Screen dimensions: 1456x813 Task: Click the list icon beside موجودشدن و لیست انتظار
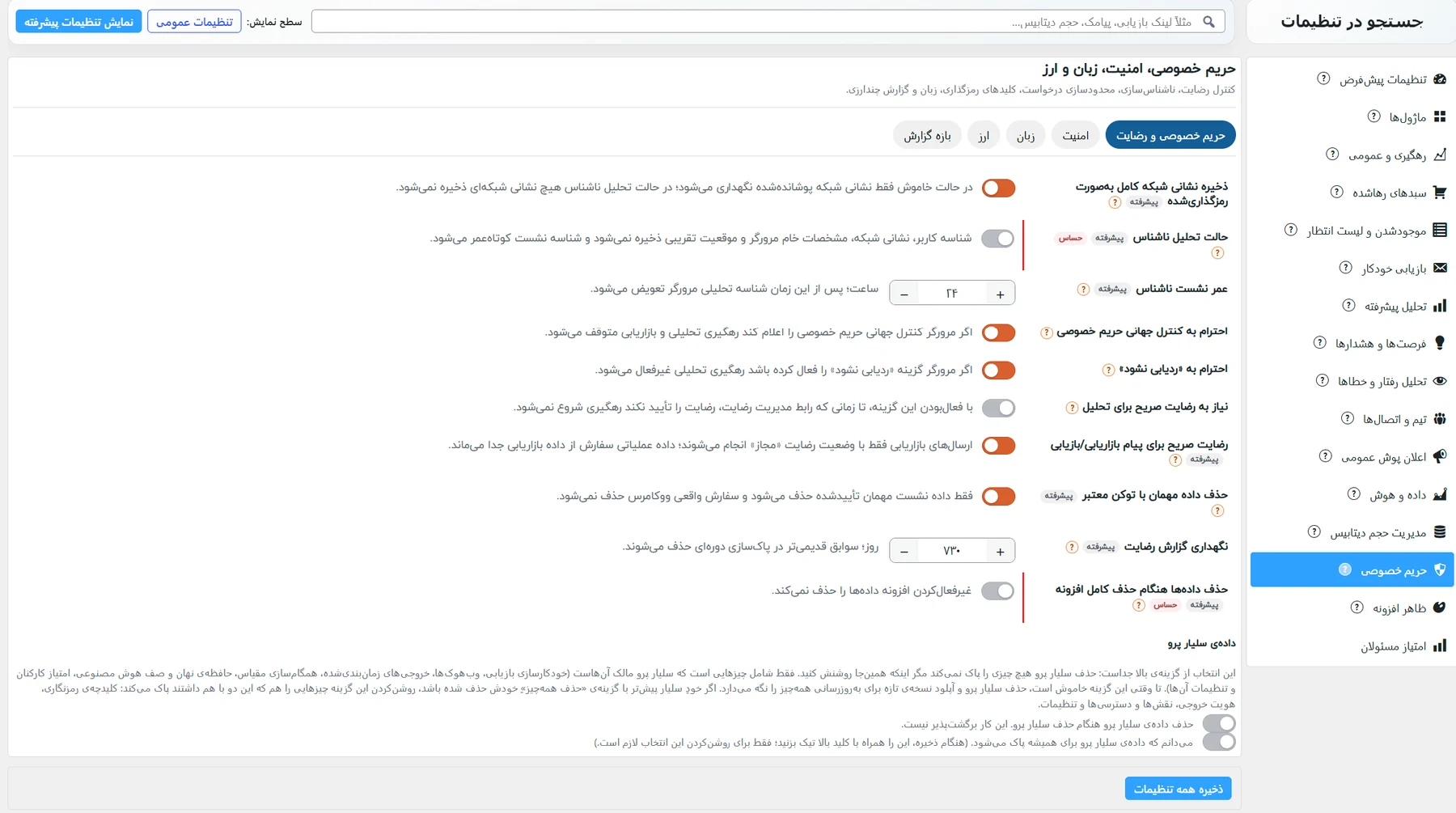coord(1440,231)
